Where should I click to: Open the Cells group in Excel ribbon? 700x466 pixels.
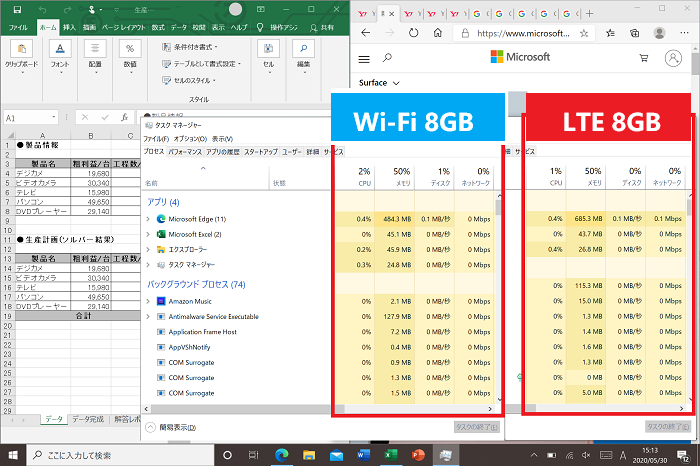click(268, 57)
